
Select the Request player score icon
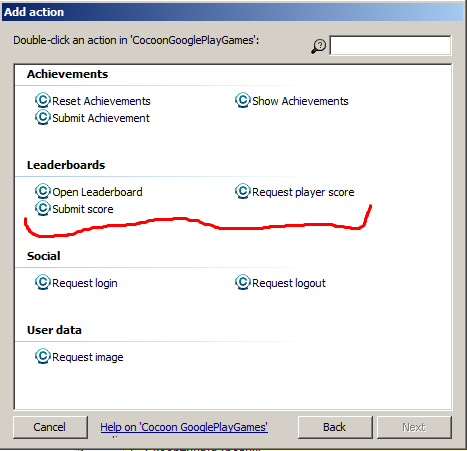243,191
